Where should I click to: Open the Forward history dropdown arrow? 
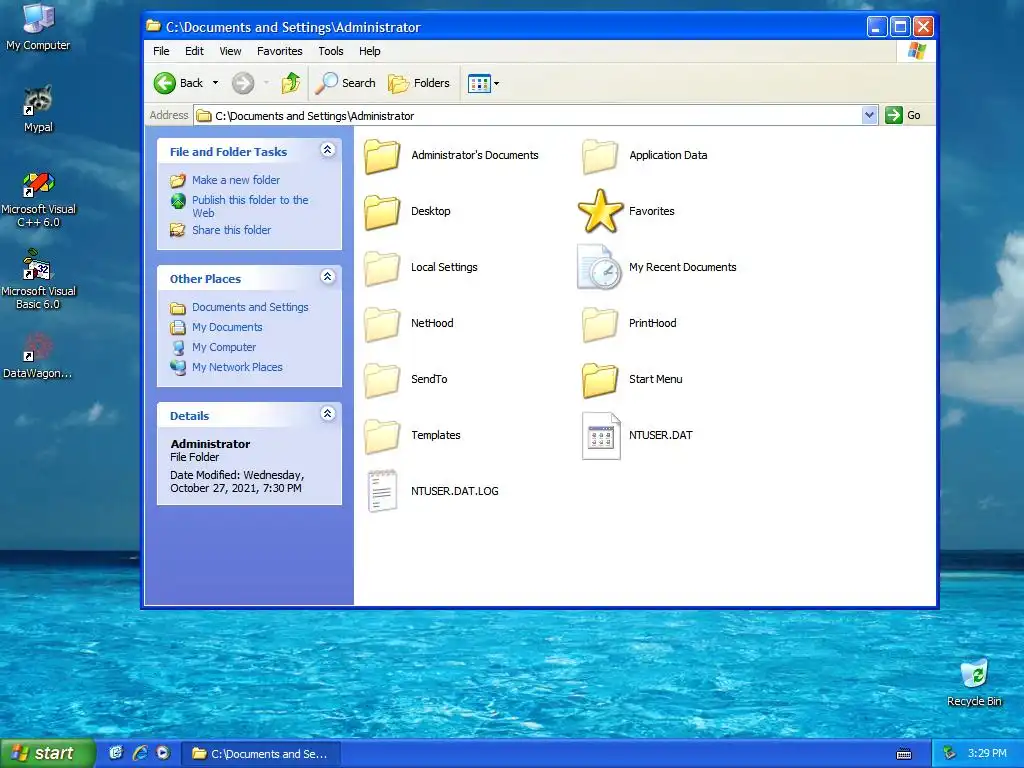click(266, 83)
